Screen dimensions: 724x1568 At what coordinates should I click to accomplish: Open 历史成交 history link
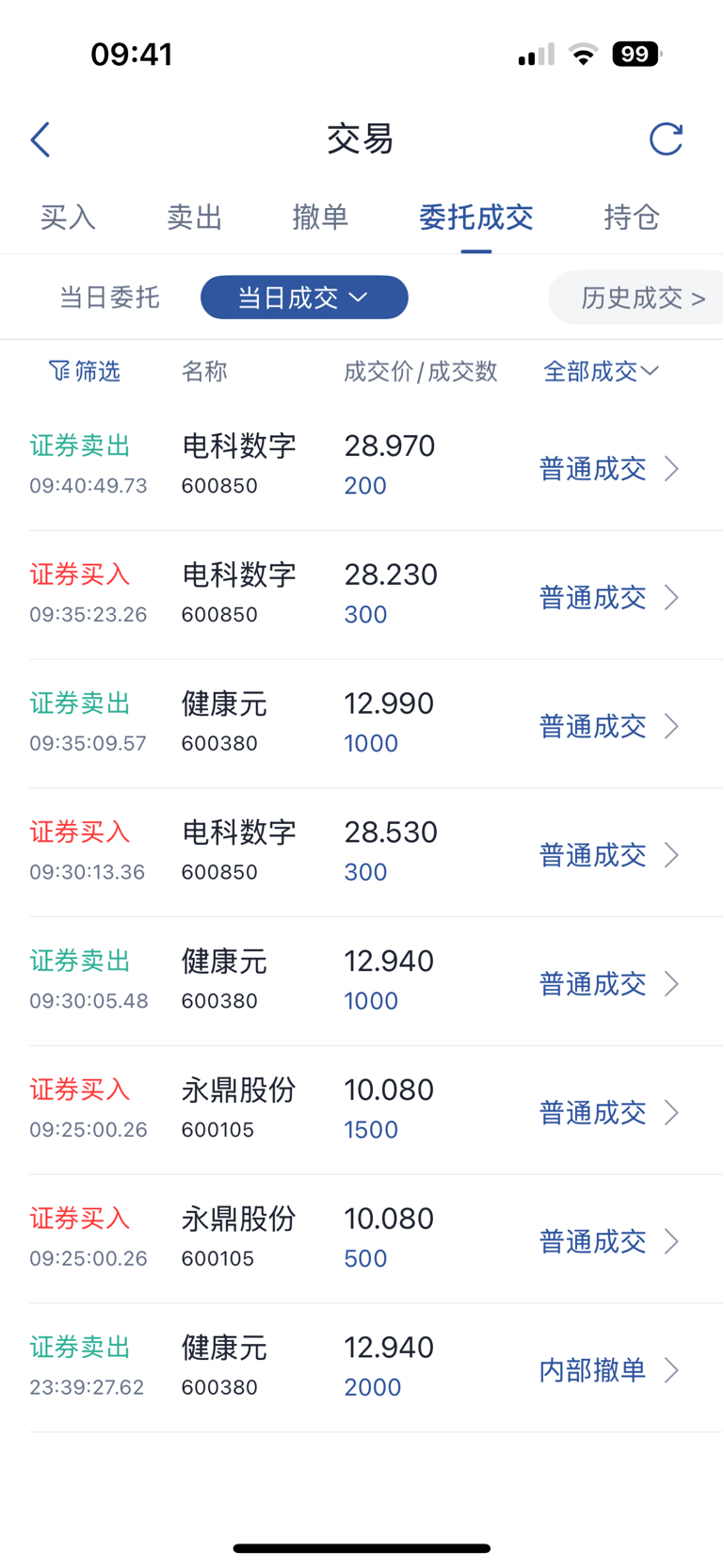641,298
